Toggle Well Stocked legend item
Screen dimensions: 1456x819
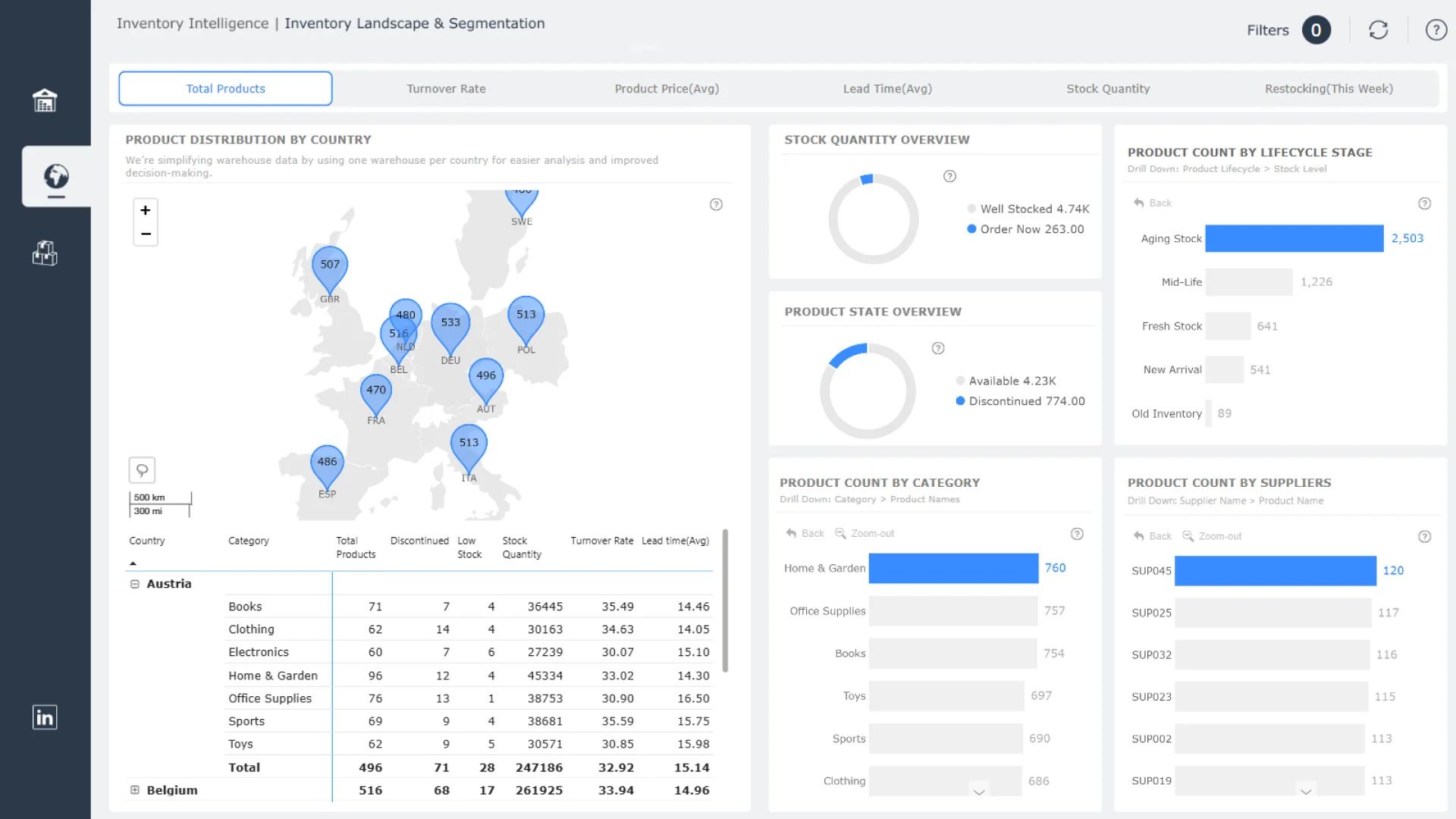coord(1028,209)
